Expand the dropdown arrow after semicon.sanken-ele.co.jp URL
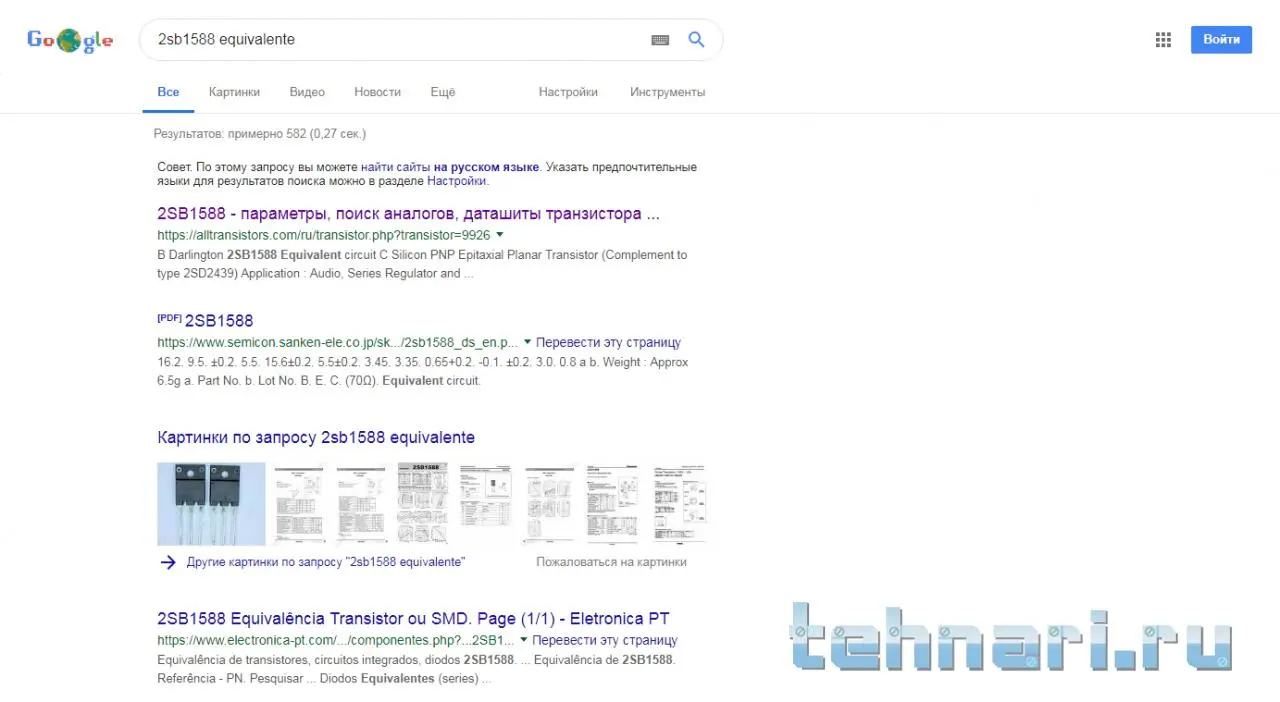1280x702 pixels. click(x=527, y=342)
